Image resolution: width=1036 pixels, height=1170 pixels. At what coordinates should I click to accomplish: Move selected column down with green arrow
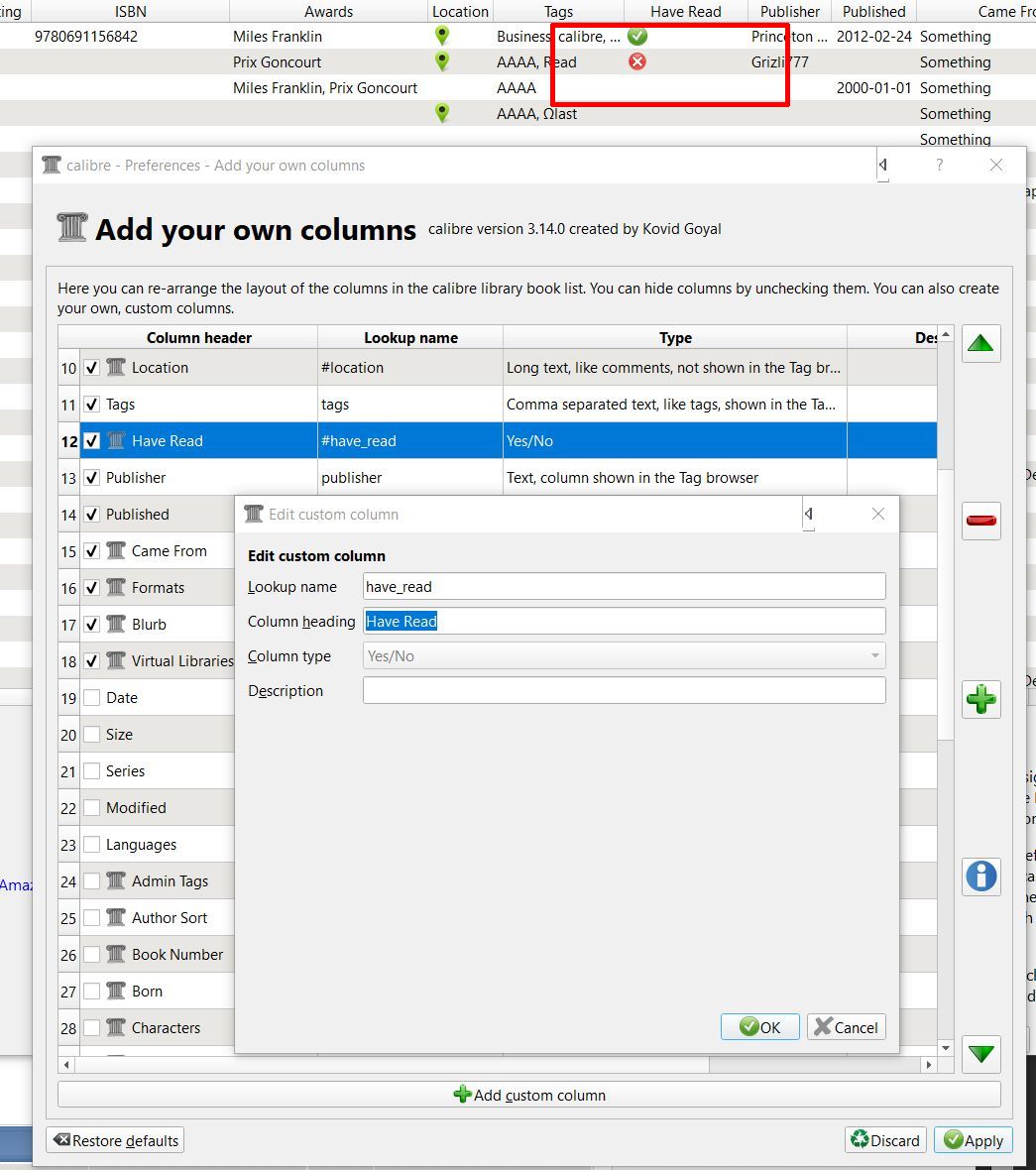pyautogui.click(x=980, y=1054)
